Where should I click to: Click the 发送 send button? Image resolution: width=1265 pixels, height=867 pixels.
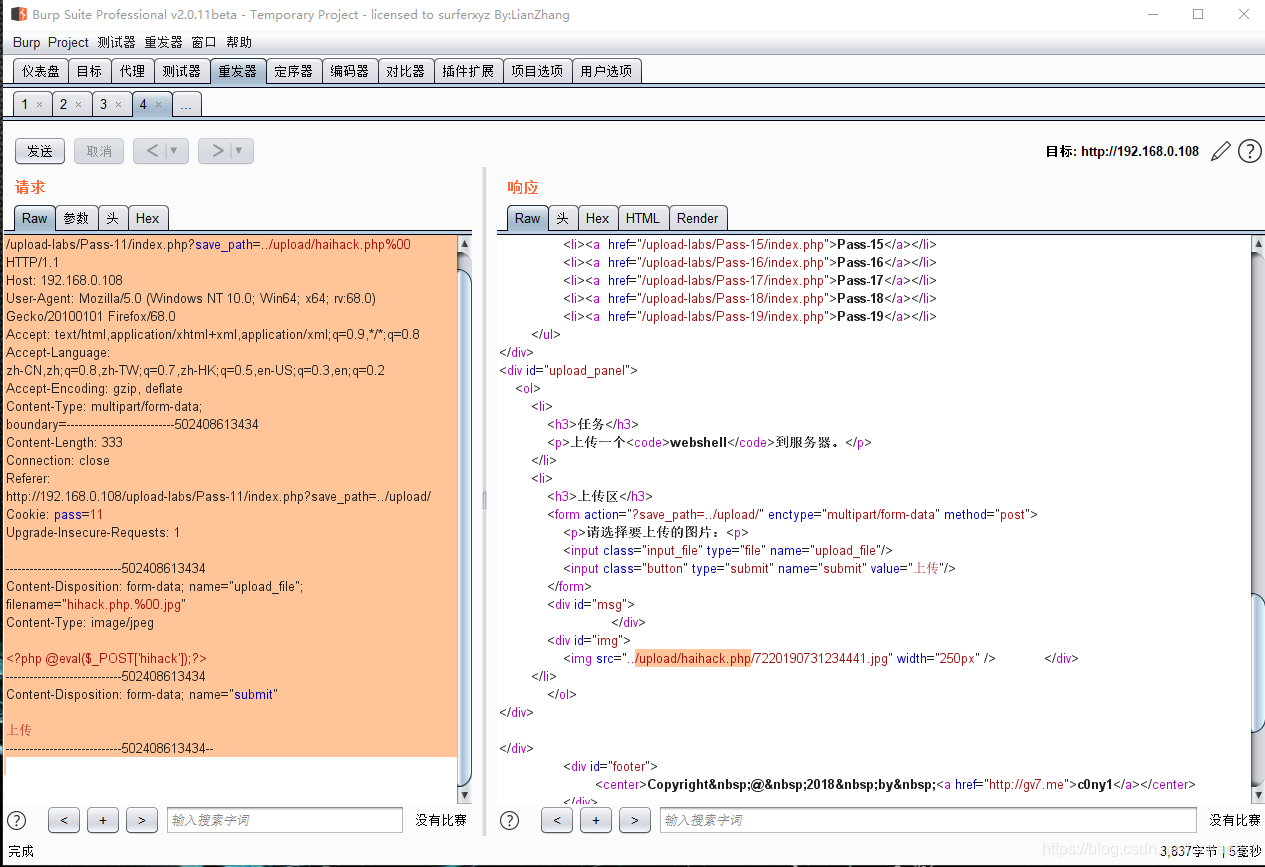(x=40, y=151)
